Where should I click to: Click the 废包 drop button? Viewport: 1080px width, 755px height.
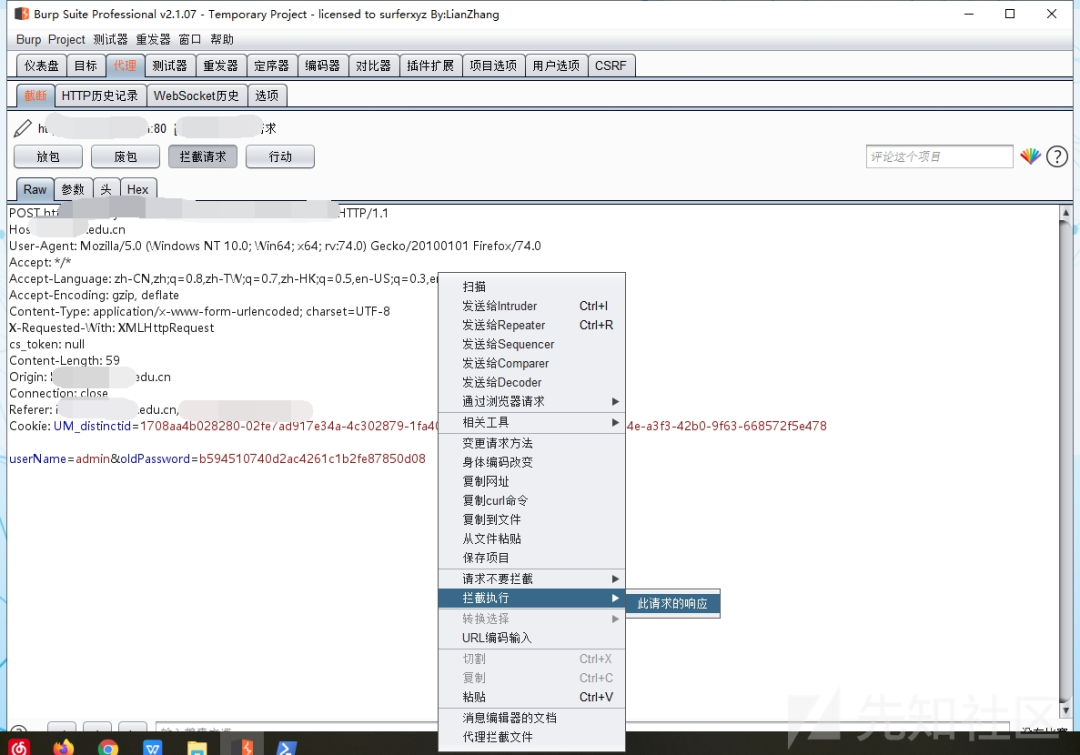125,156
